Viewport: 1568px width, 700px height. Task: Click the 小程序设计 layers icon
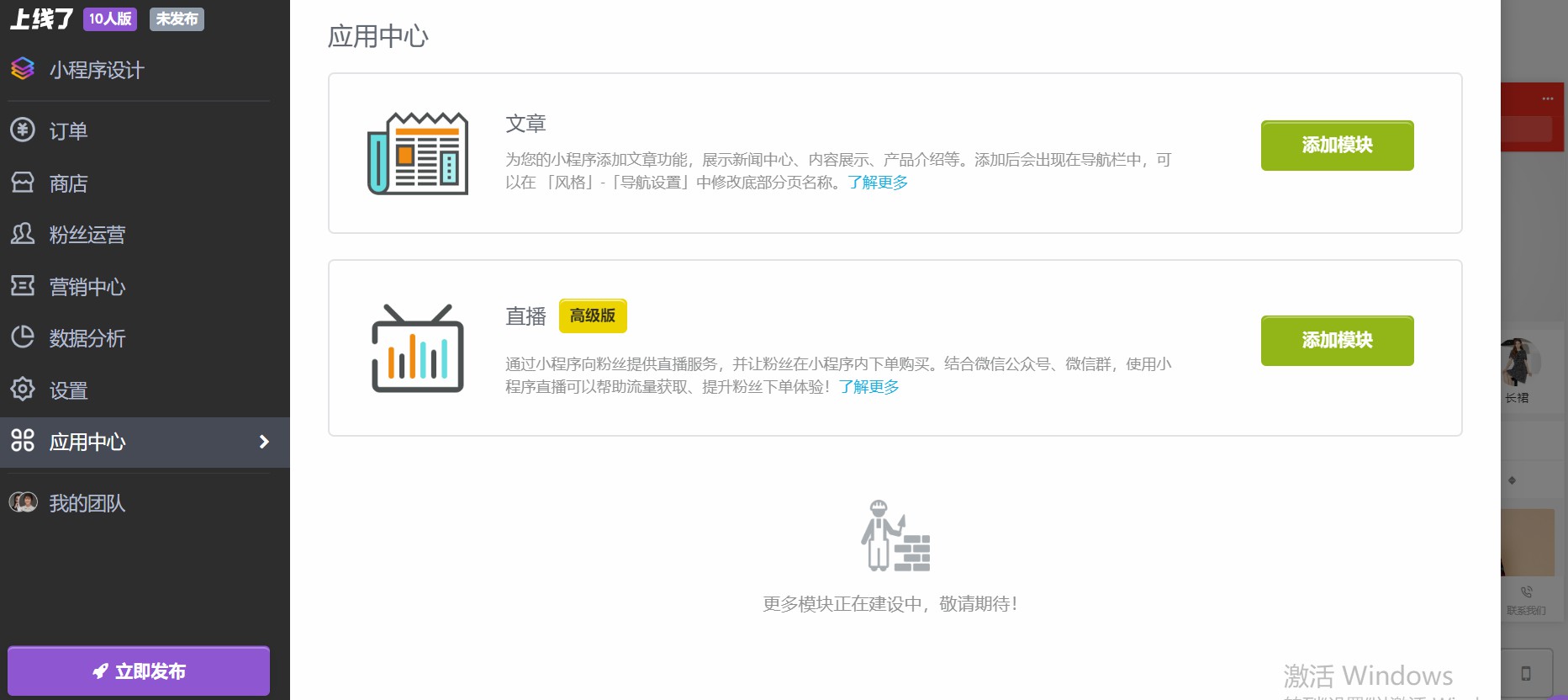pyautogui.click(x=23, y=69)
